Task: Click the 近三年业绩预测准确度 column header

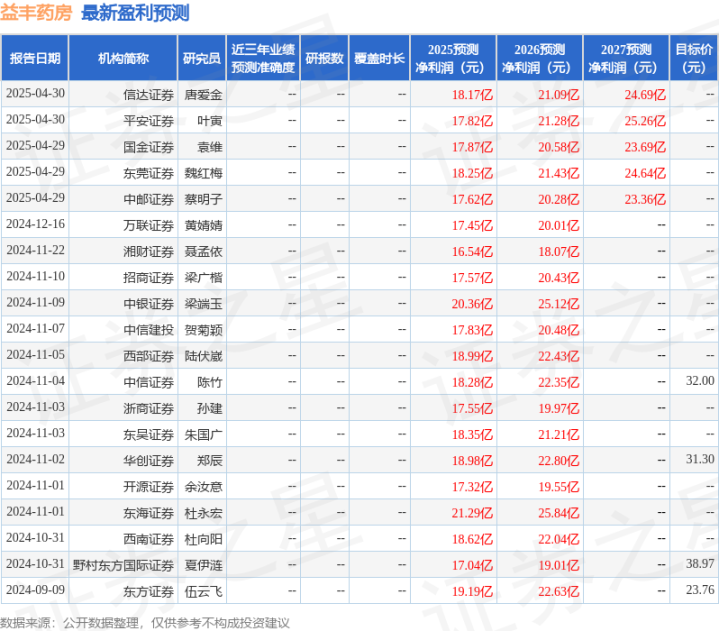Action: [263, 58]
